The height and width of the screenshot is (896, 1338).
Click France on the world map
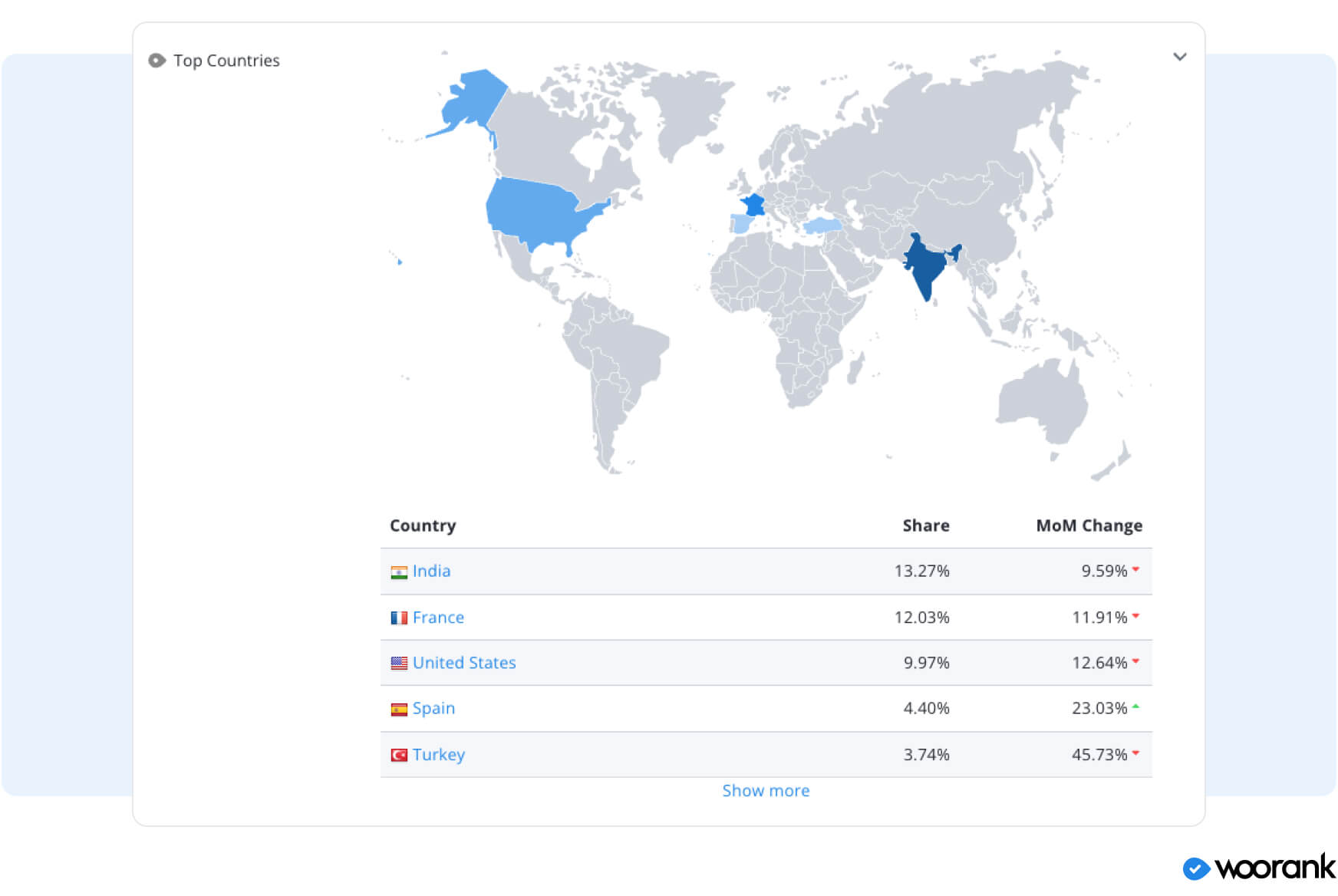click(x=754, y=205)
